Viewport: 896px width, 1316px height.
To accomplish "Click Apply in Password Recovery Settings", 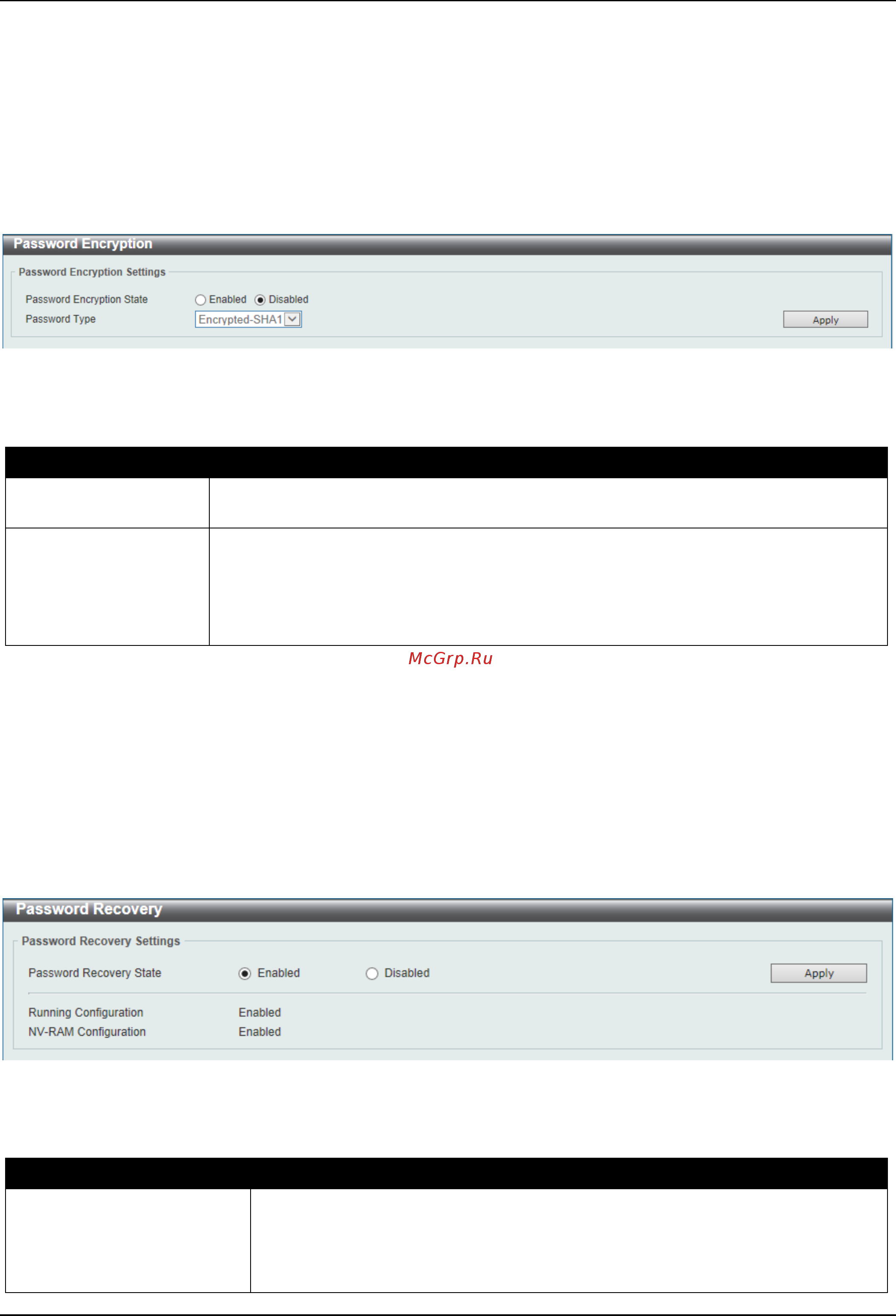I will tap(819, 973).
